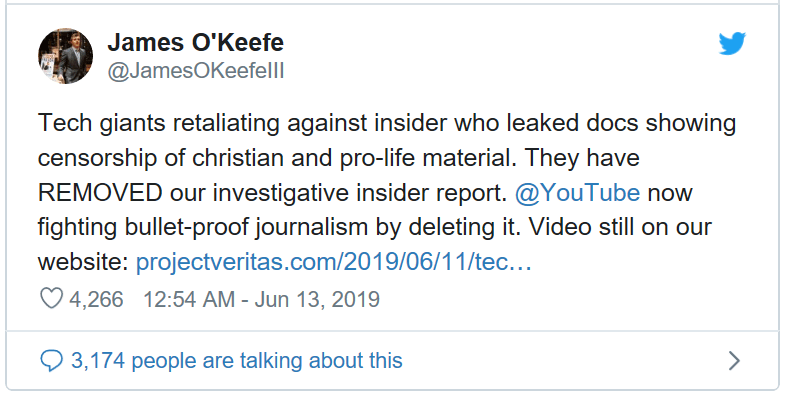Click '3,174 people are talking about this'
786x393 pixels.
[x=237, y=361]
